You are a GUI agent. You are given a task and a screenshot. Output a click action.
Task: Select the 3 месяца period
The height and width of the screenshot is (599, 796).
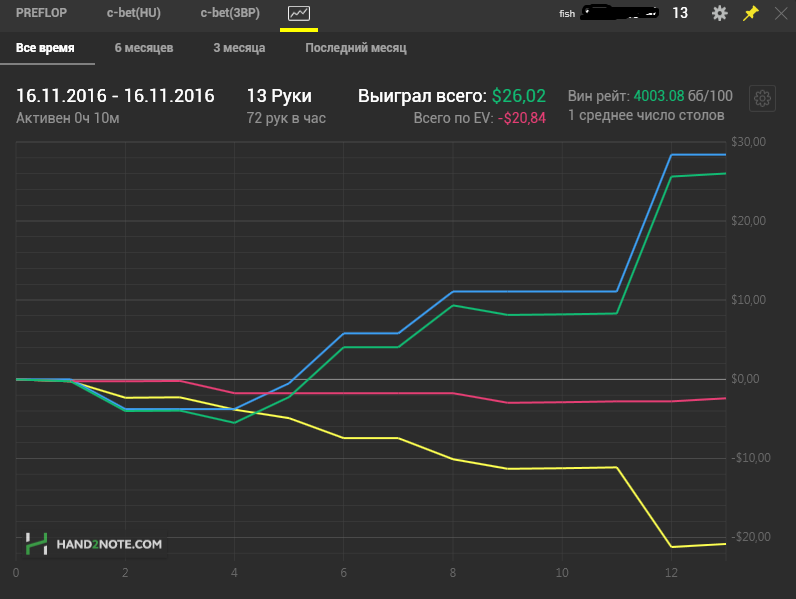pyautogui.click(x=239, y=48)
